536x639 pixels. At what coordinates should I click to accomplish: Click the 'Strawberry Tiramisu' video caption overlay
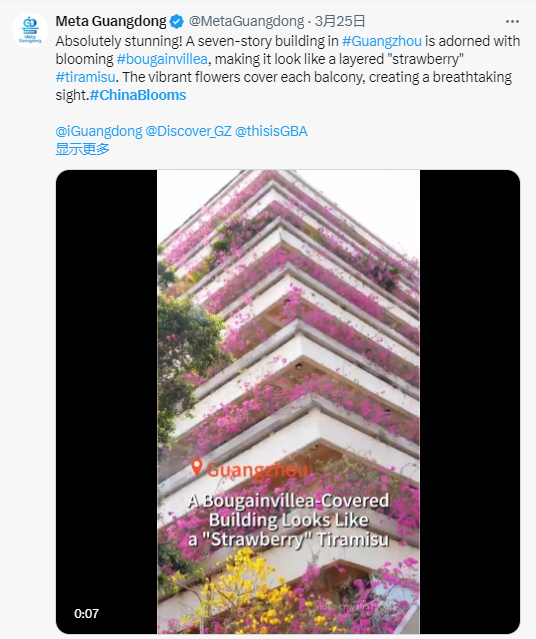(288, 520)
